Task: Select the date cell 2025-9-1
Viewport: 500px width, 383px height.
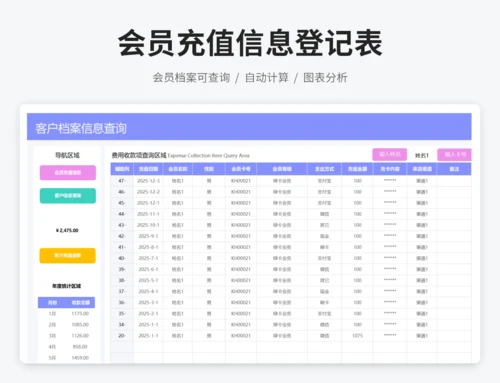Action: coord(148,236)
